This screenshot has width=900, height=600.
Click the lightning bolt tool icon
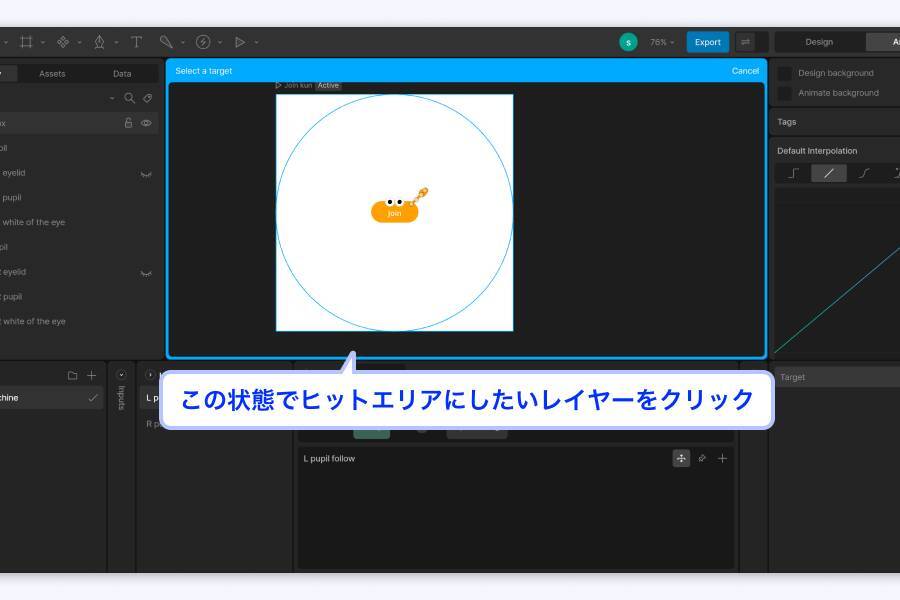[204, 42]
